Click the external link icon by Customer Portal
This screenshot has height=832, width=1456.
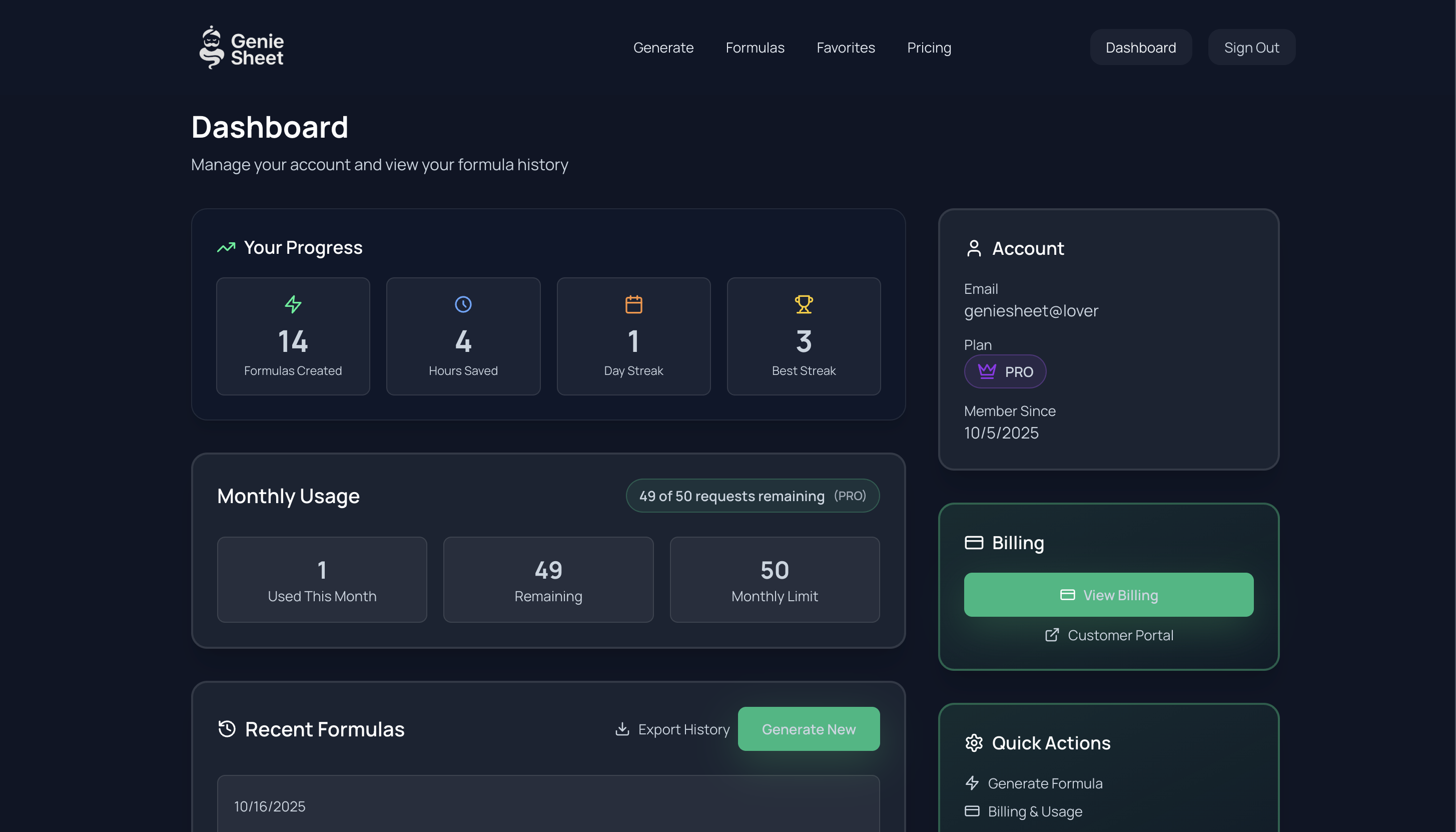1051,635
